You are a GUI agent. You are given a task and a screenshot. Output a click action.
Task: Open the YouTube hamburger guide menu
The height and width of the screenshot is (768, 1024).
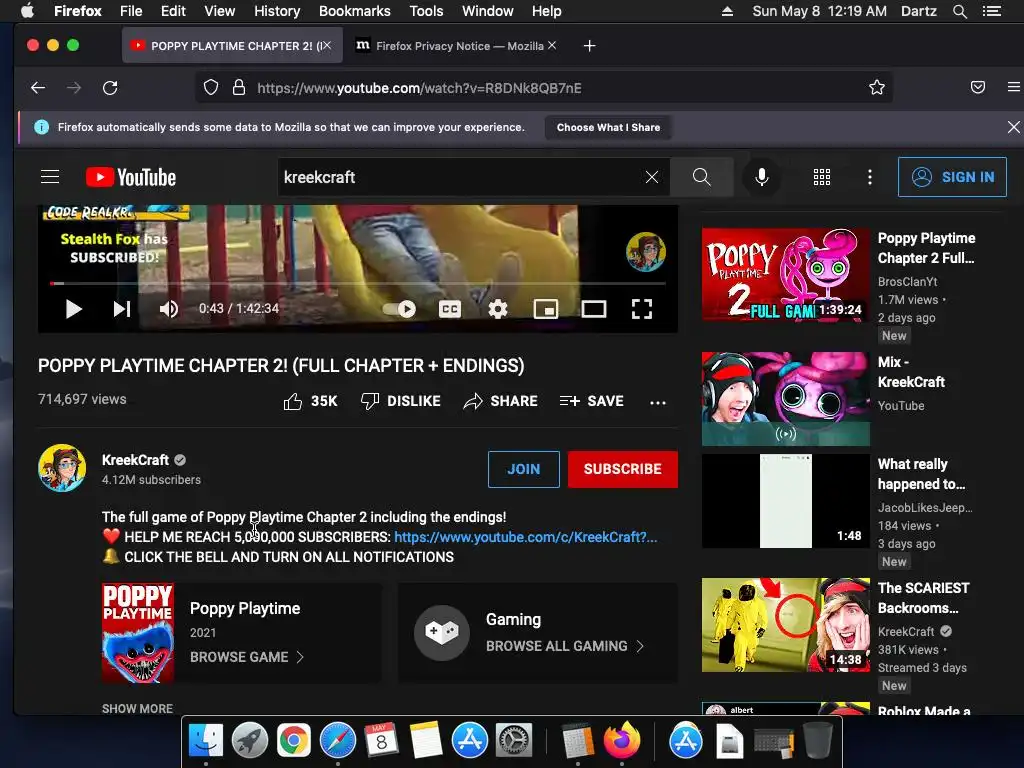click(x=50, y=177)
